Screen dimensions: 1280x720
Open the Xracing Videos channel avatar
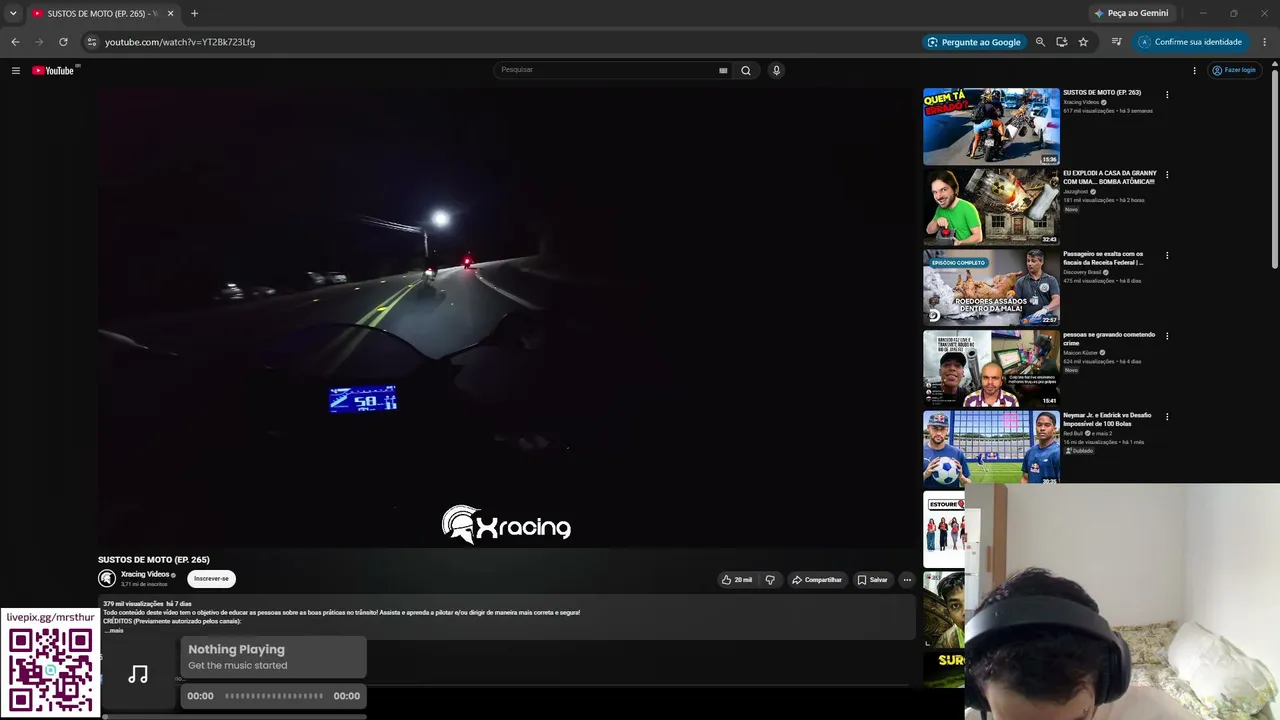click(107, 578)
